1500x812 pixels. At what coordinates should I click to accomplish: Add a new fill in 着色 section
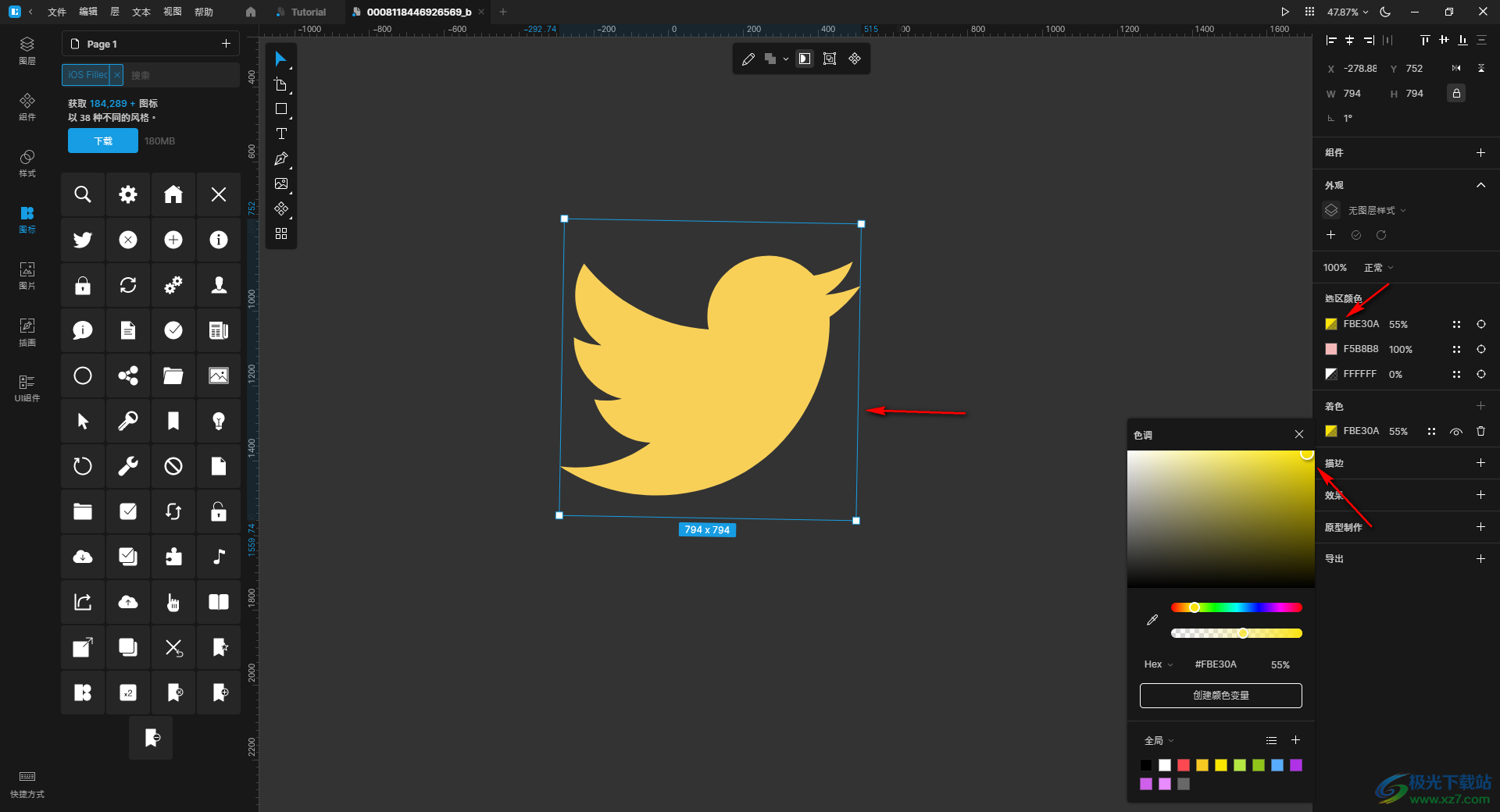coord(1480,406)
